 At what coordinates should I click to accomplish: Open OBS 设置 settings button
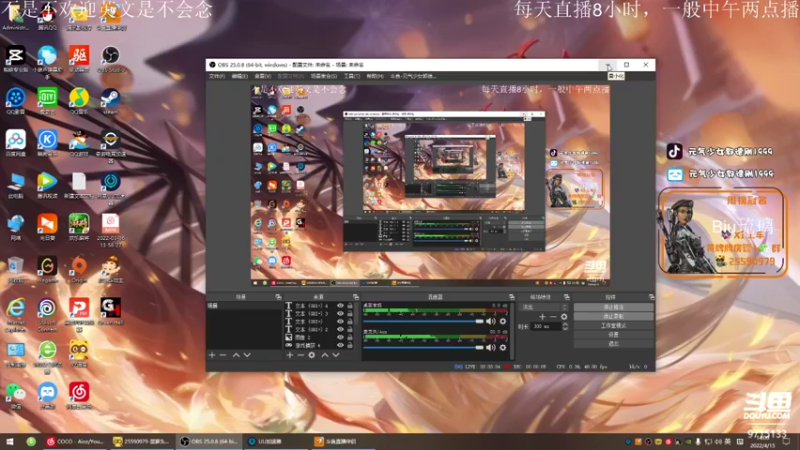tap(613, 335)
